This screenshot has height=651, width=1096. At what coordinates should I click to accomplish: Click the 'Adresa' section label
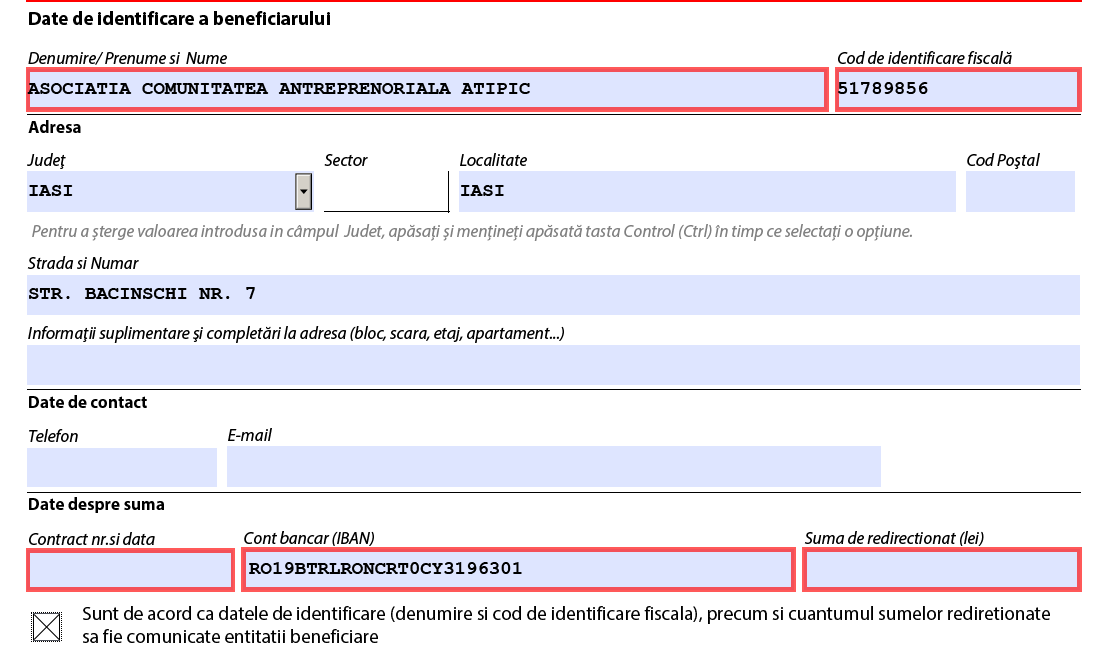[55, 127]
